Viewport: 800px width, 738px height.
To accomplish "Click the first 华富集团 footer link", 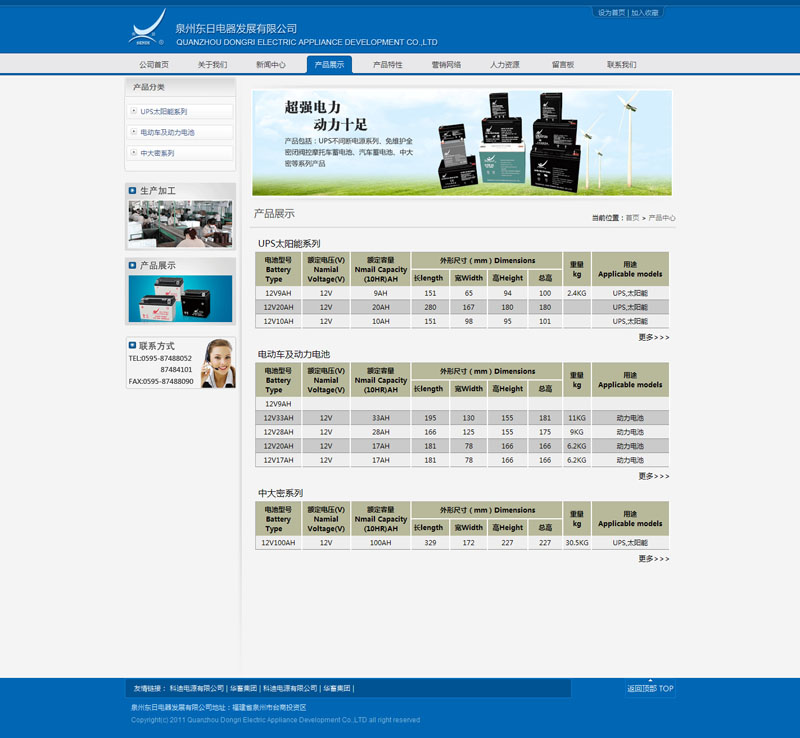I will point(243,688).
